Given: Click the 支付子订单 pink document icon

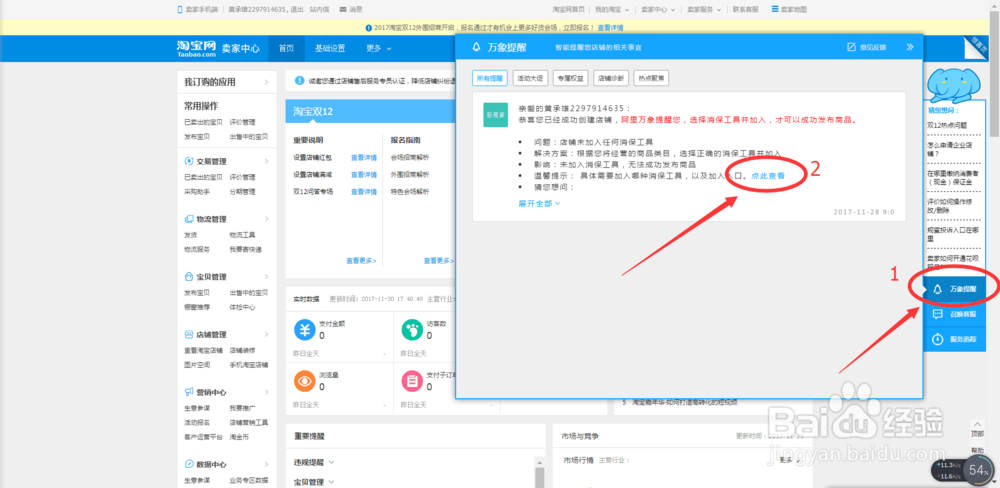Looking at the screenshot, I should [x=412, y=381].
